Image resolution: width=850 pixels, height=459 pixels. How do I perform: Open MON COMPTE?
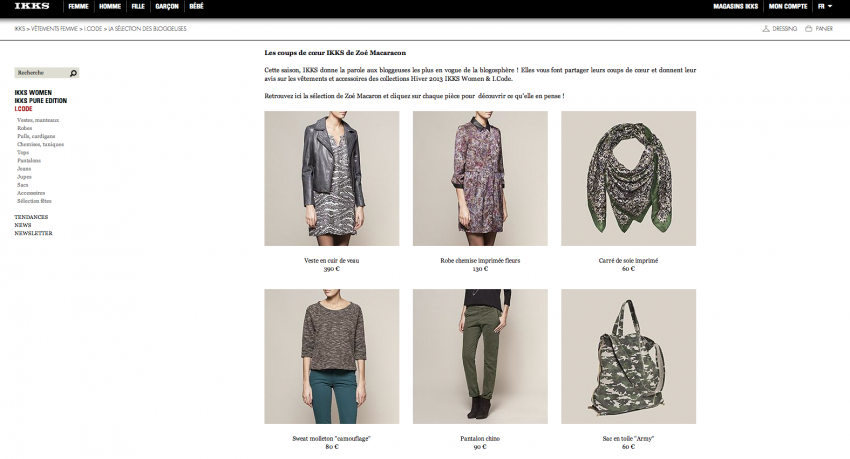788,7
